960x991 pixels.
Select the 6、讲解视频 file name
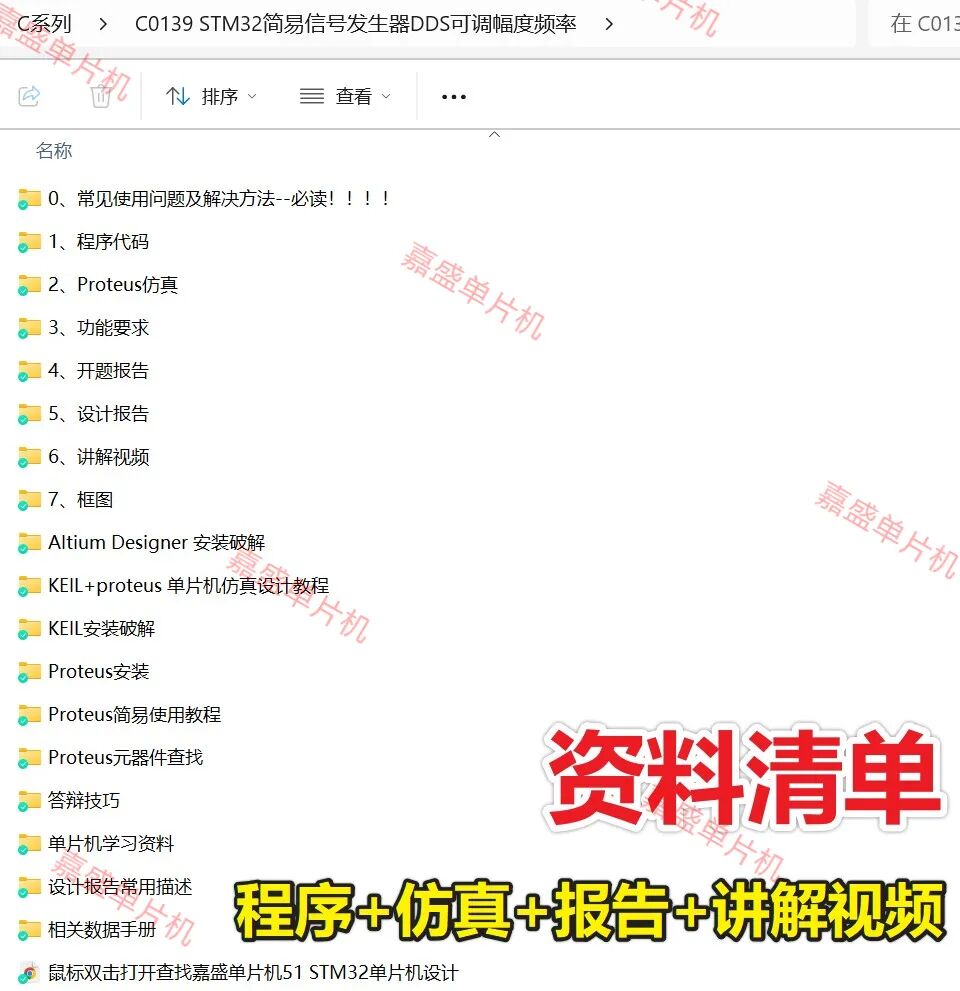tap(99, 456)
